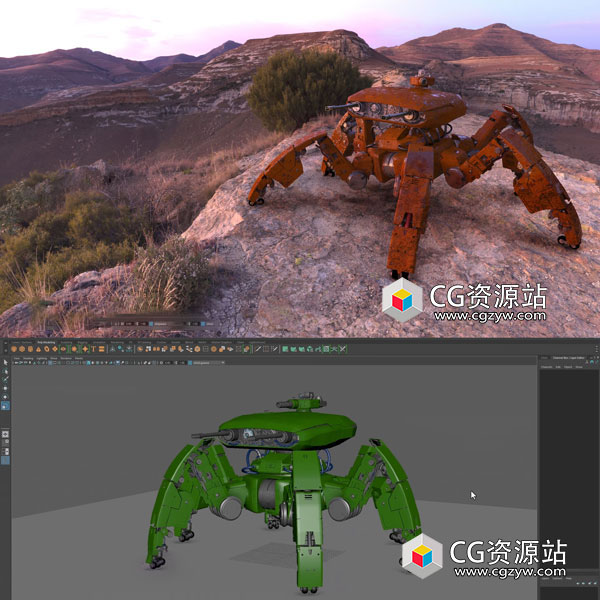Create a polygon plane from the shelf
600x600 pixels.
pos(55,349)
